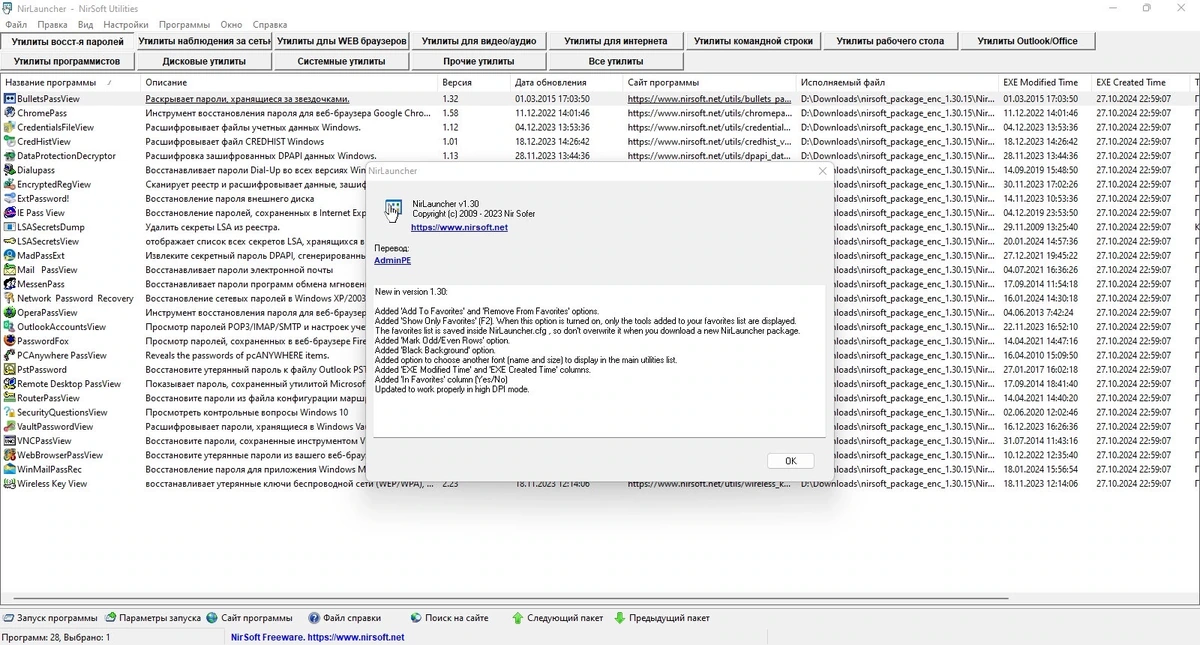This screenshot has height=645, width=1200.
Task: Select the SecurityQuestionsView row name
Action: (x=62, y=412)
